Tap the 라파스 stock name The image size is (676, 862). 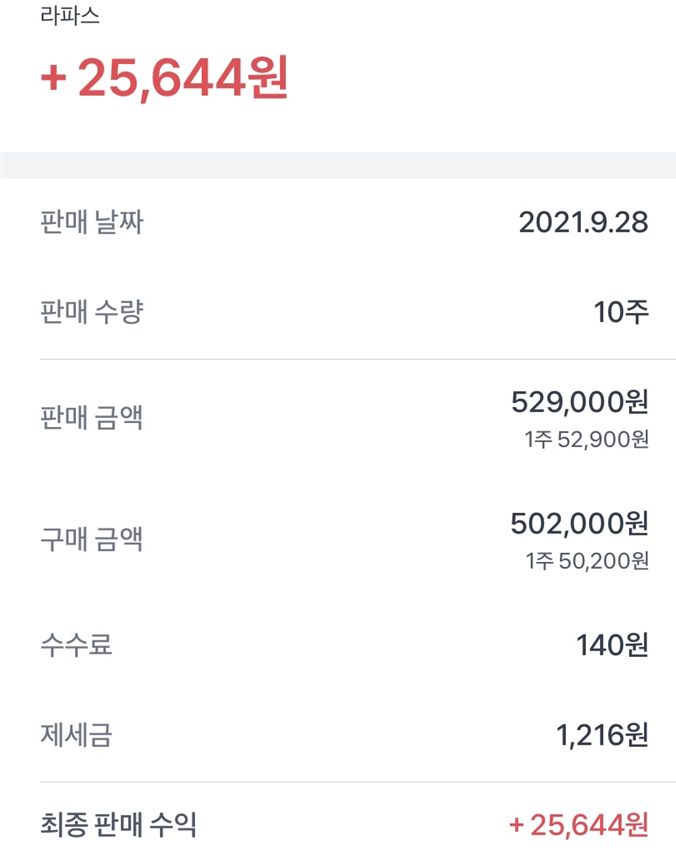[70, 17]
